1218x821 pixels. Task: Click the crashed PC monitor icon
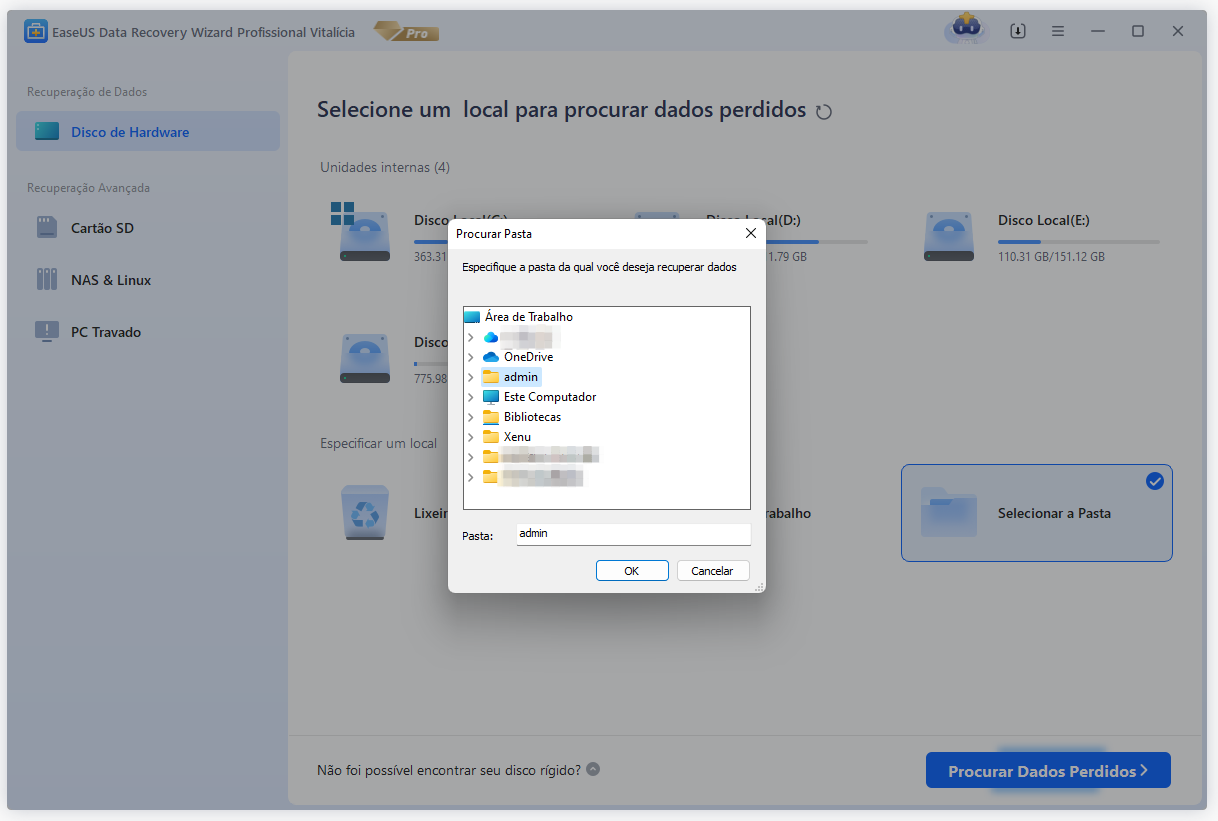[47, 332]
